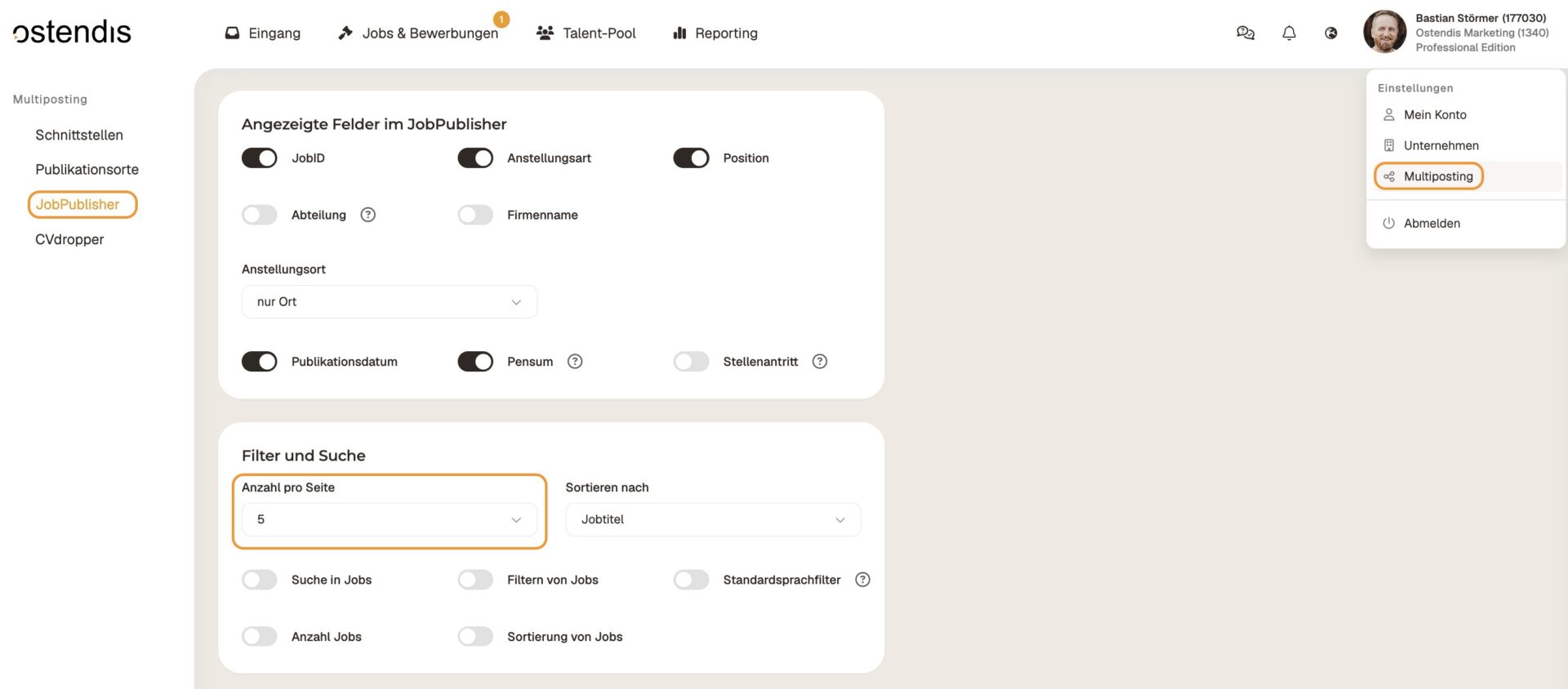Click help icon next to Stellenantritt
The image size is (1568, 689).
(x=820, y=362)
